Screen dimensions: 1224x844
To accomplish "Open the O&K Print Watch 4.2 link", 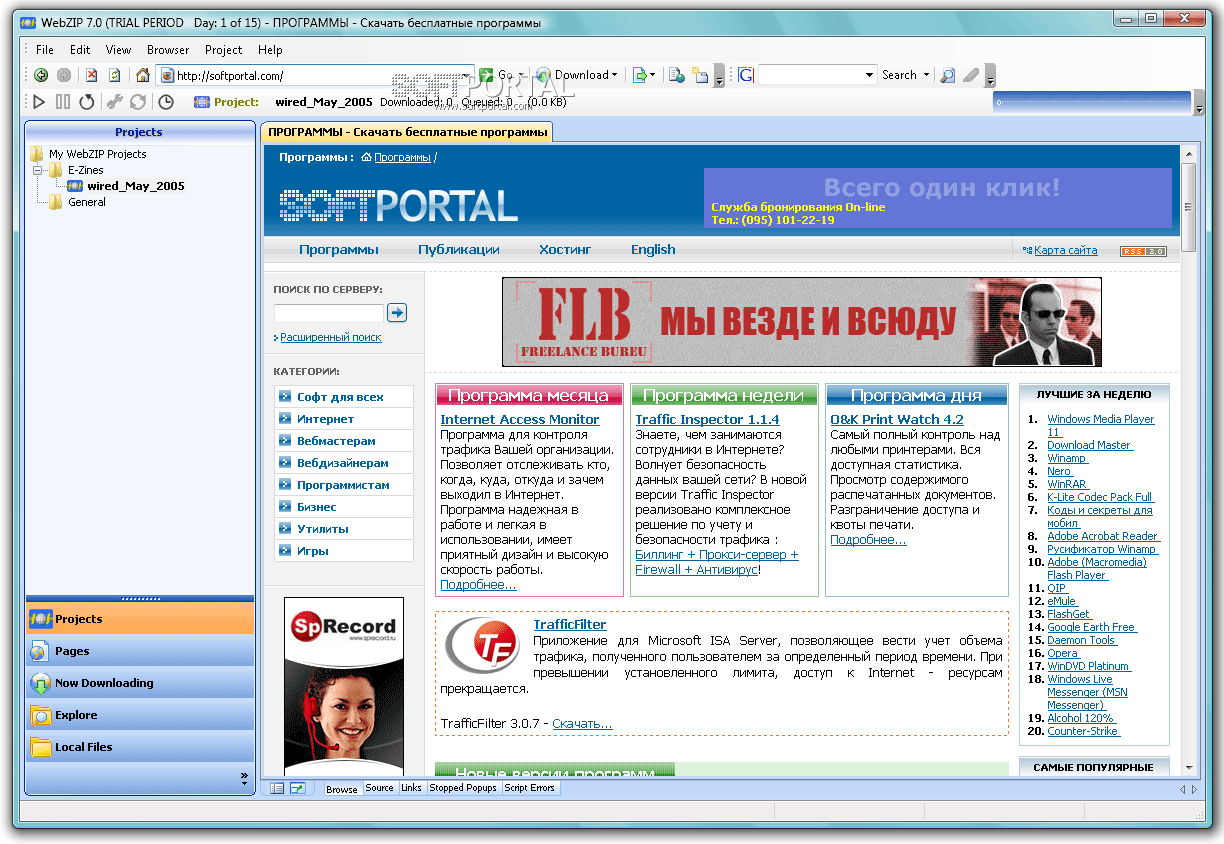I will coord(897,420).
